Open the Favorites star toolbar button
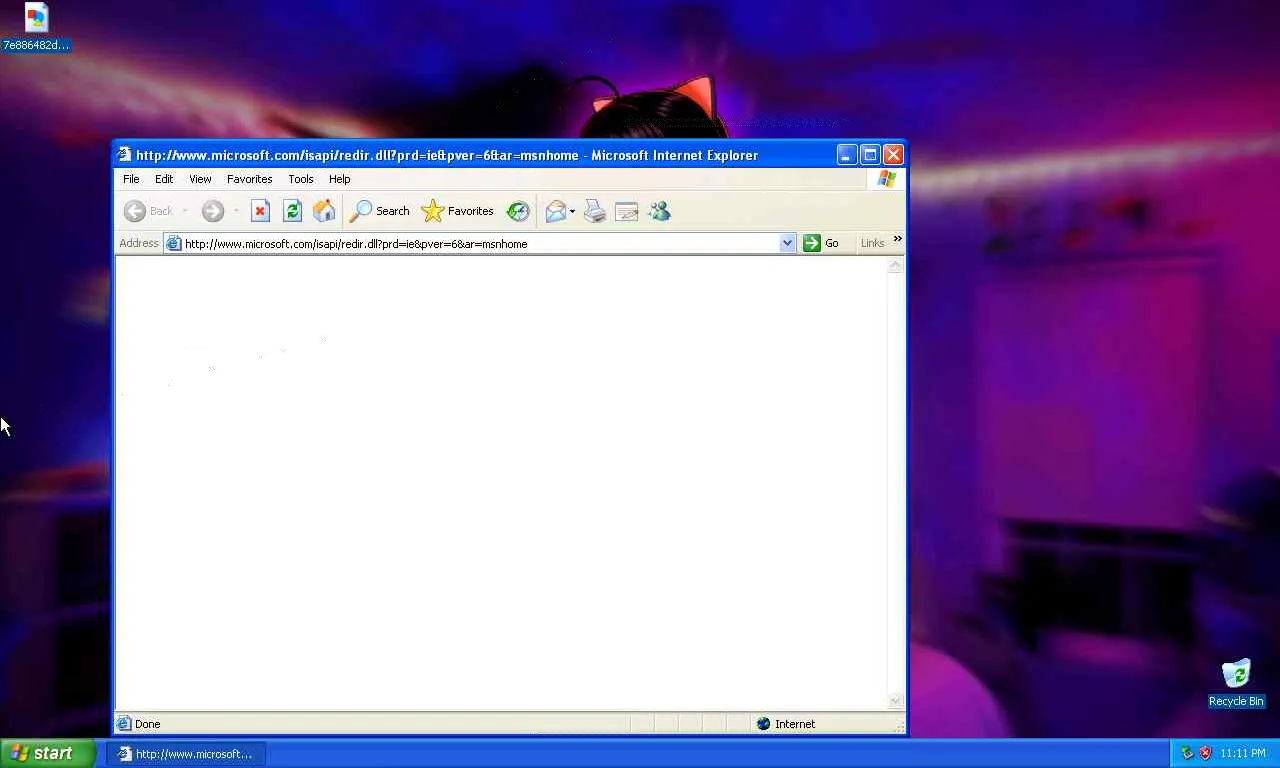Viewport: 1280px width, 768px height. 458,211
